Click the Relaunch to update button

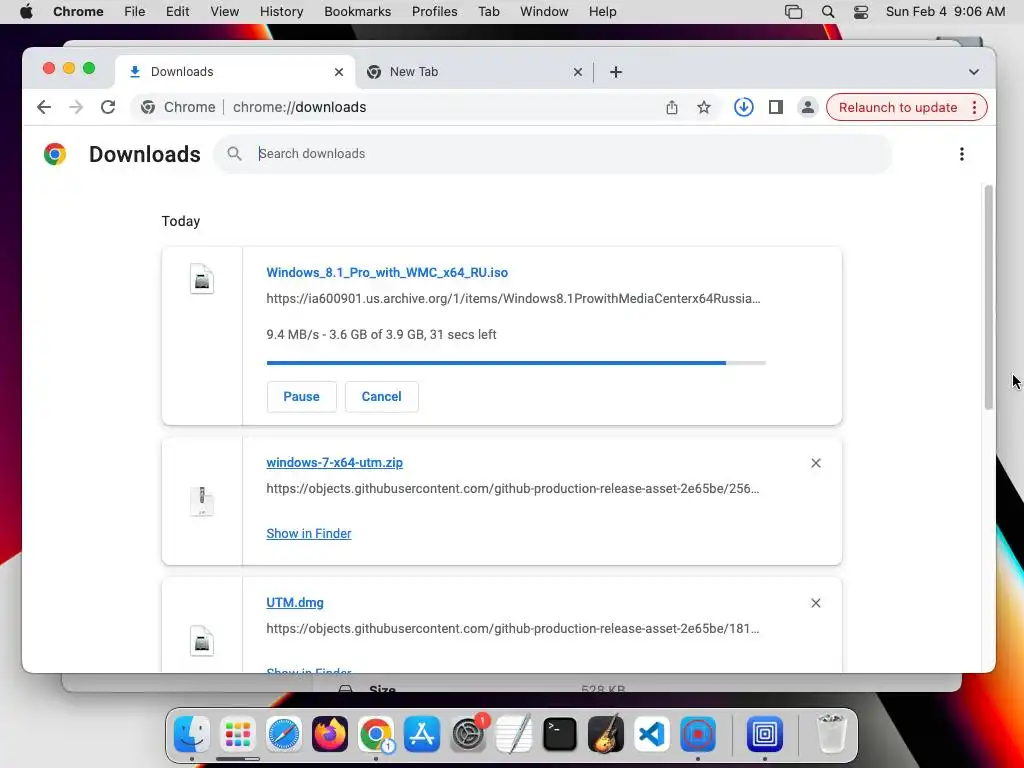tap(897, 107)
